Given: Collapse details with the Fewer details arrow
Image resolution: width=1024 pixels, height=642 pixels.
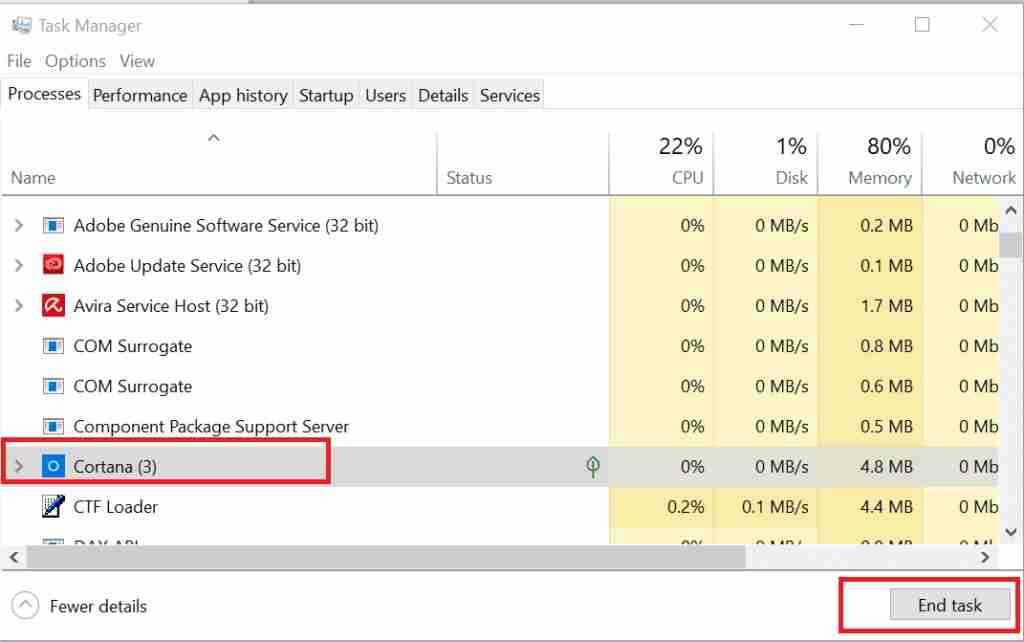Looking at the screenshot, I should click(x=24, y=605).
